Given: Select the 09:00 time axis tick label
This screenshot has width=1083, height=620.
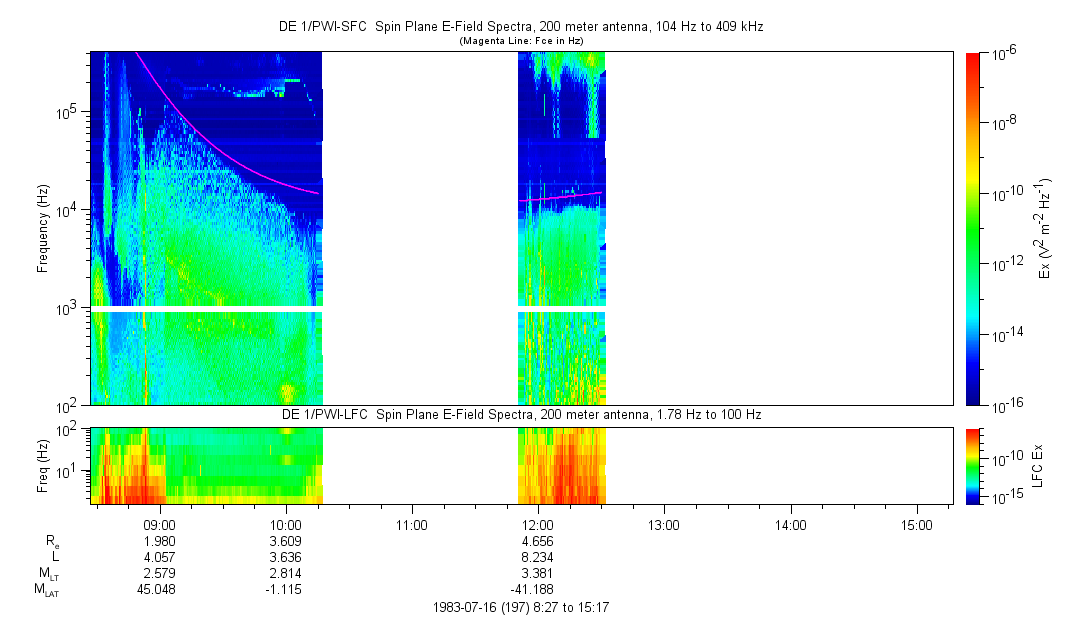Looking at the screenshot, I should pyautogui.click(x=160, y=524).
